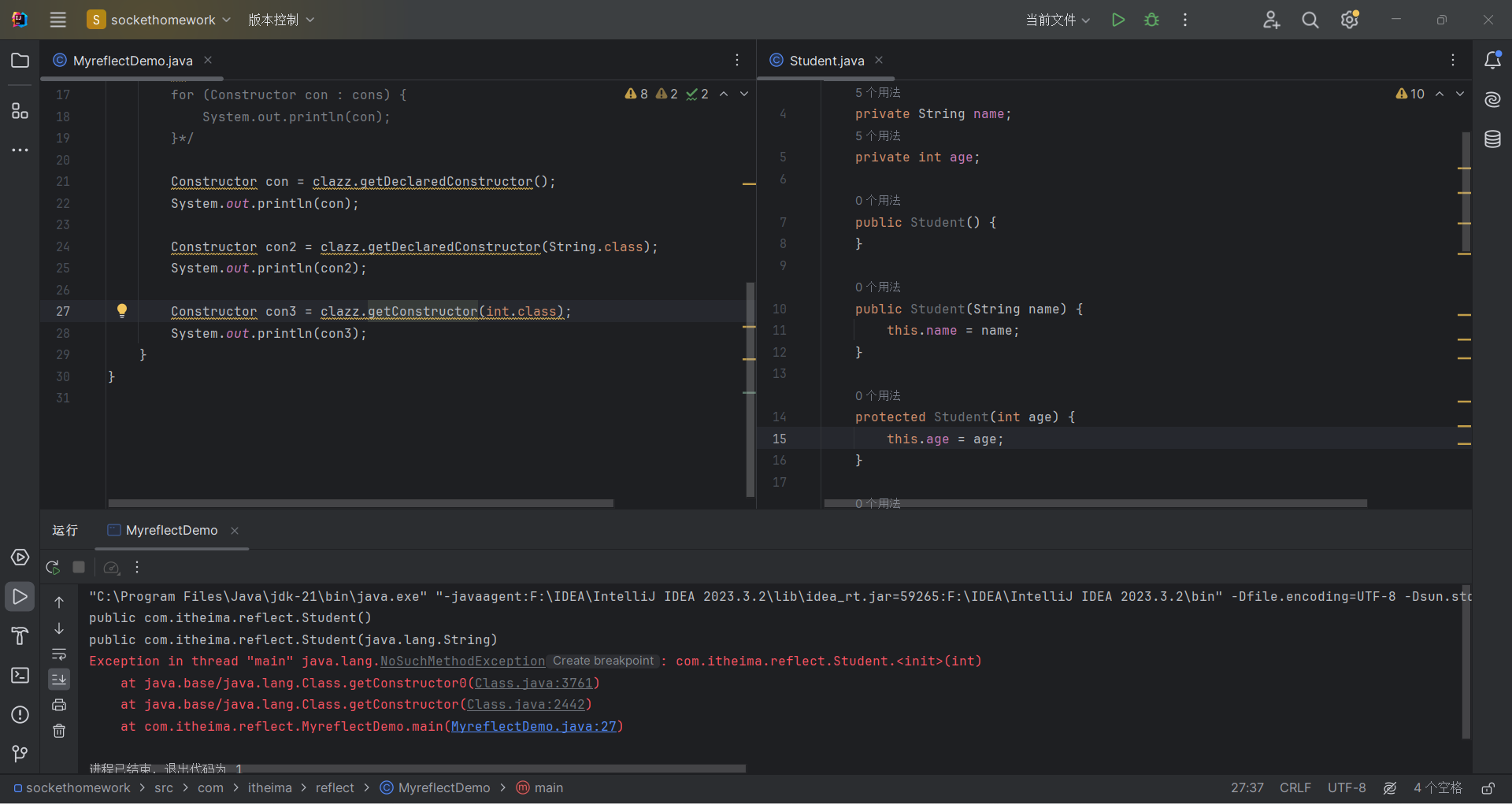Go to previous warning in Student.java

pos(1440,94)
